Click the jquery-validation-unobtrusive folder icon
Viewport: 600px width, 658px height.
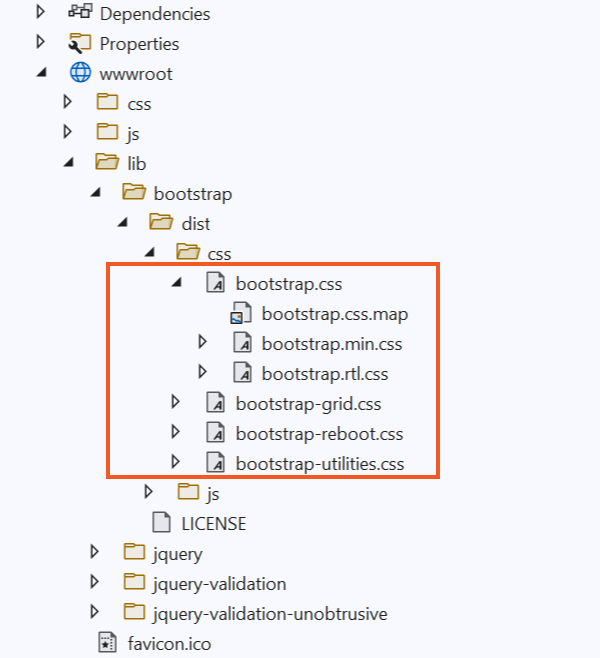tap(134, 612)
